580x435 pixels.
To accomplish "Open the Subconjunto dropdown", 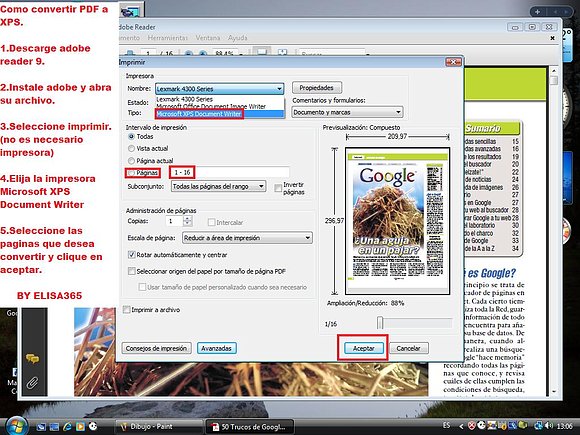I will click(x=218, y=186).
